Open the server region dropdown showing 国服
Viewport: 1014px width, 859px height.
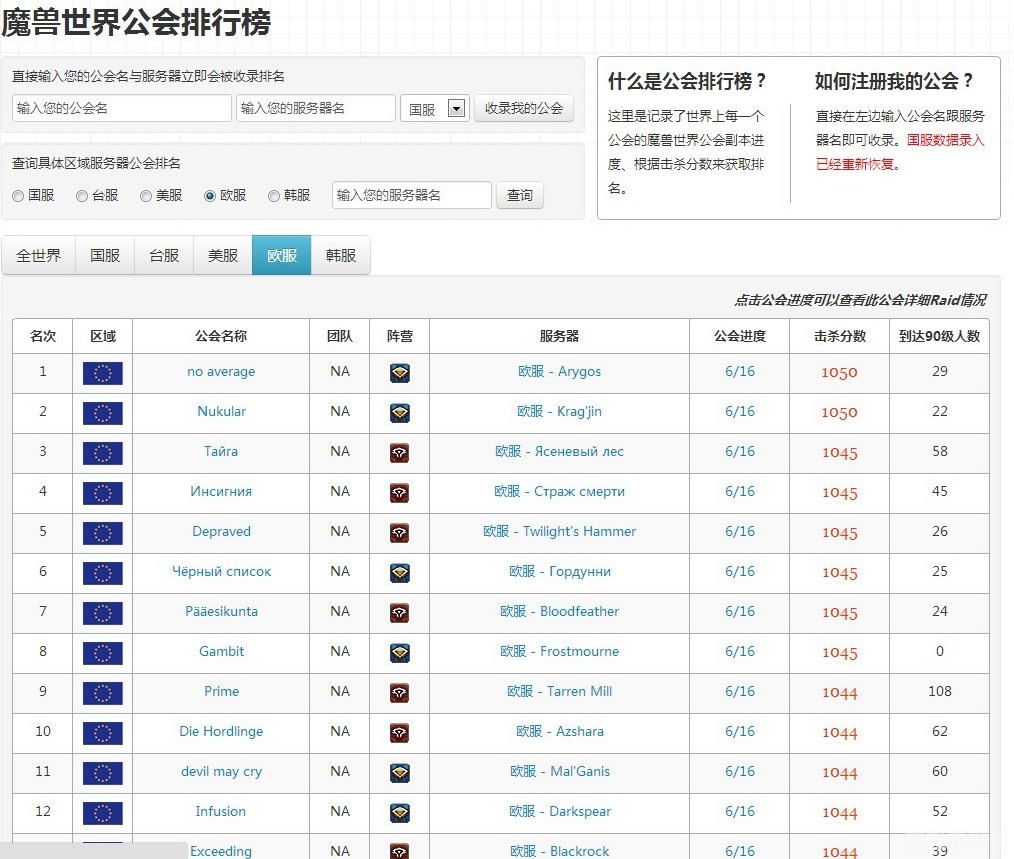click(x=434, y=108)
